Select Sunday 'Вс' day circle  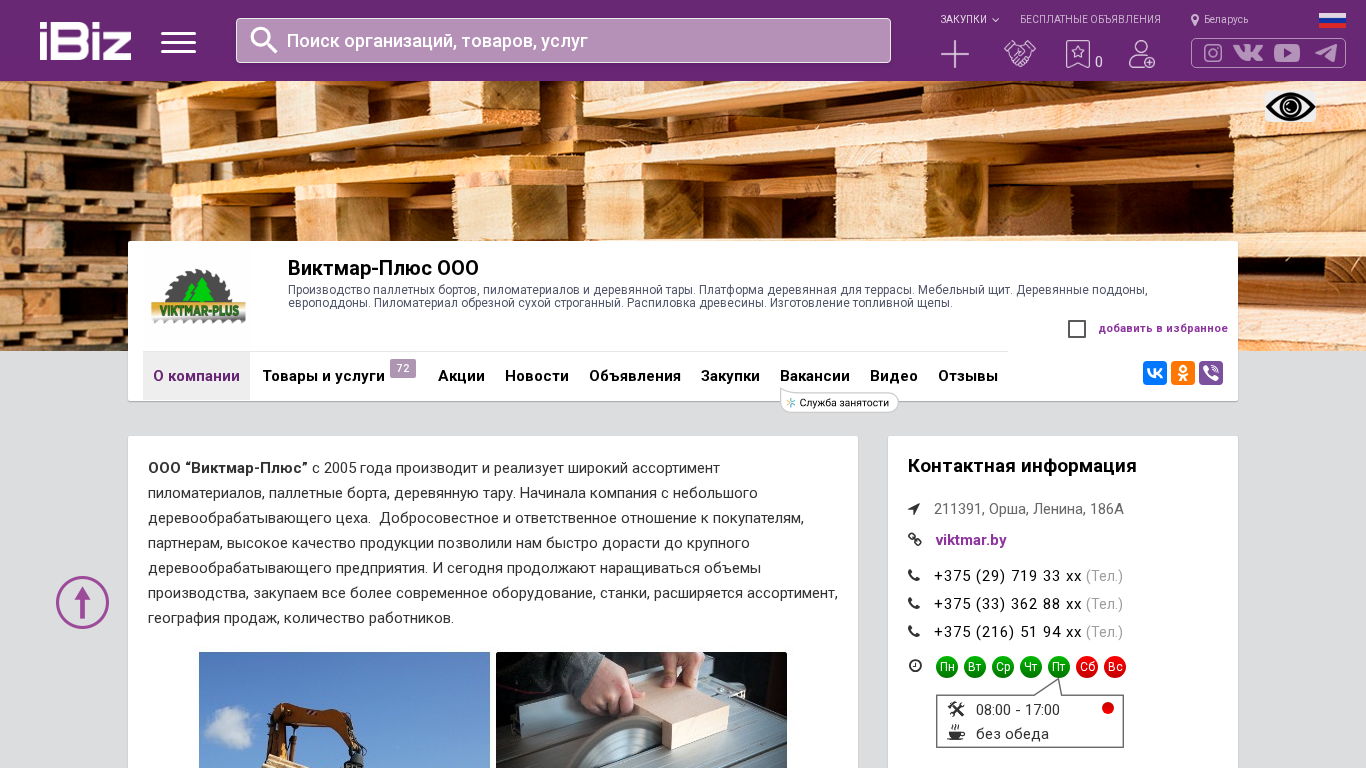coord(1115,667)
